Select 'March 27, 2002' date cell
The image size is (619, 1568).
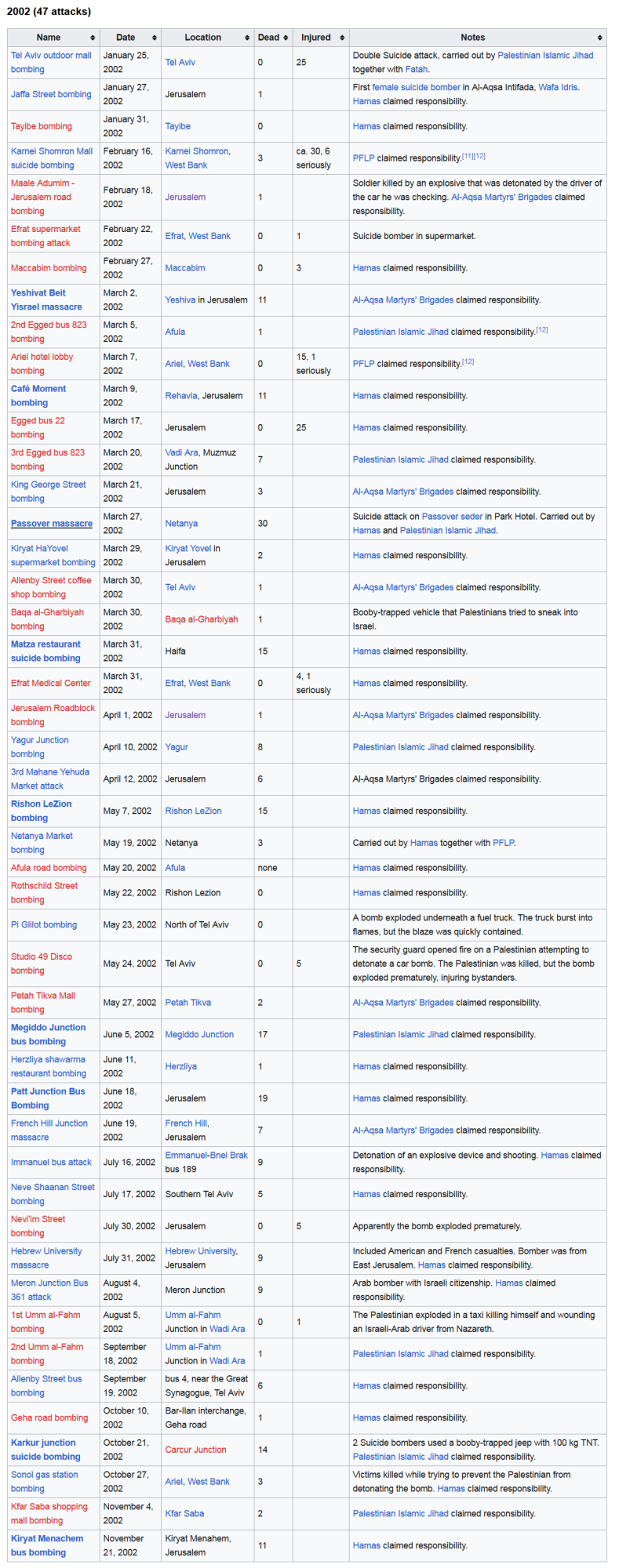130,524
